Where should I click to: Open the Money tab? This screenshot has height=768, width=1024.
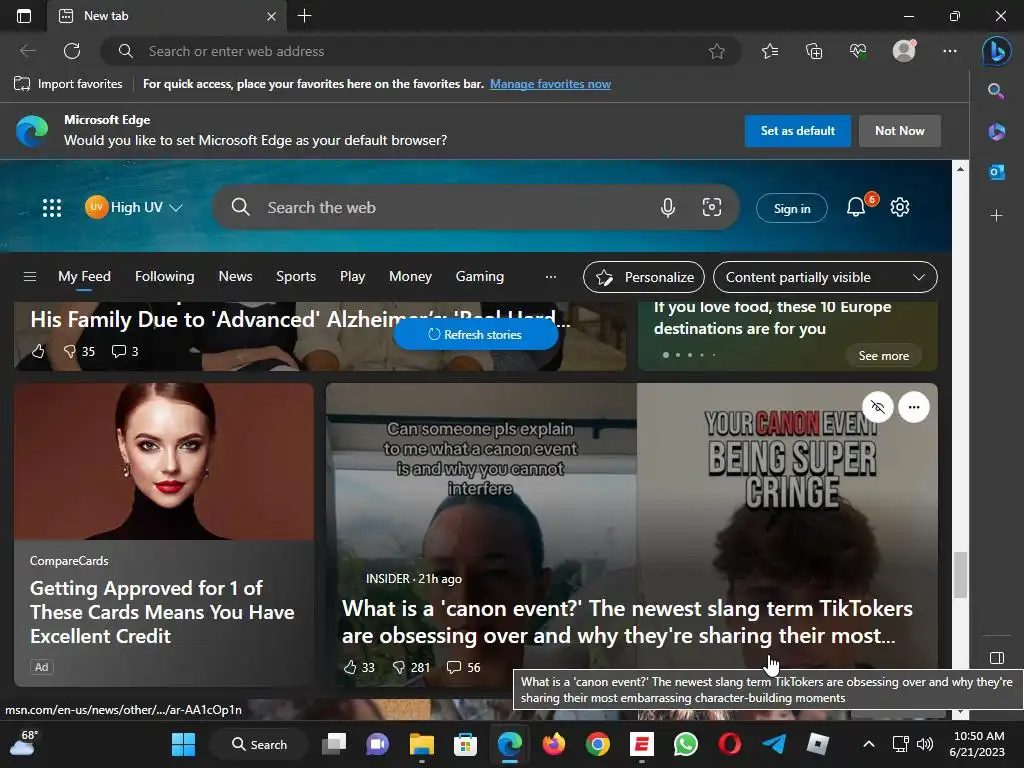[410, 277]
